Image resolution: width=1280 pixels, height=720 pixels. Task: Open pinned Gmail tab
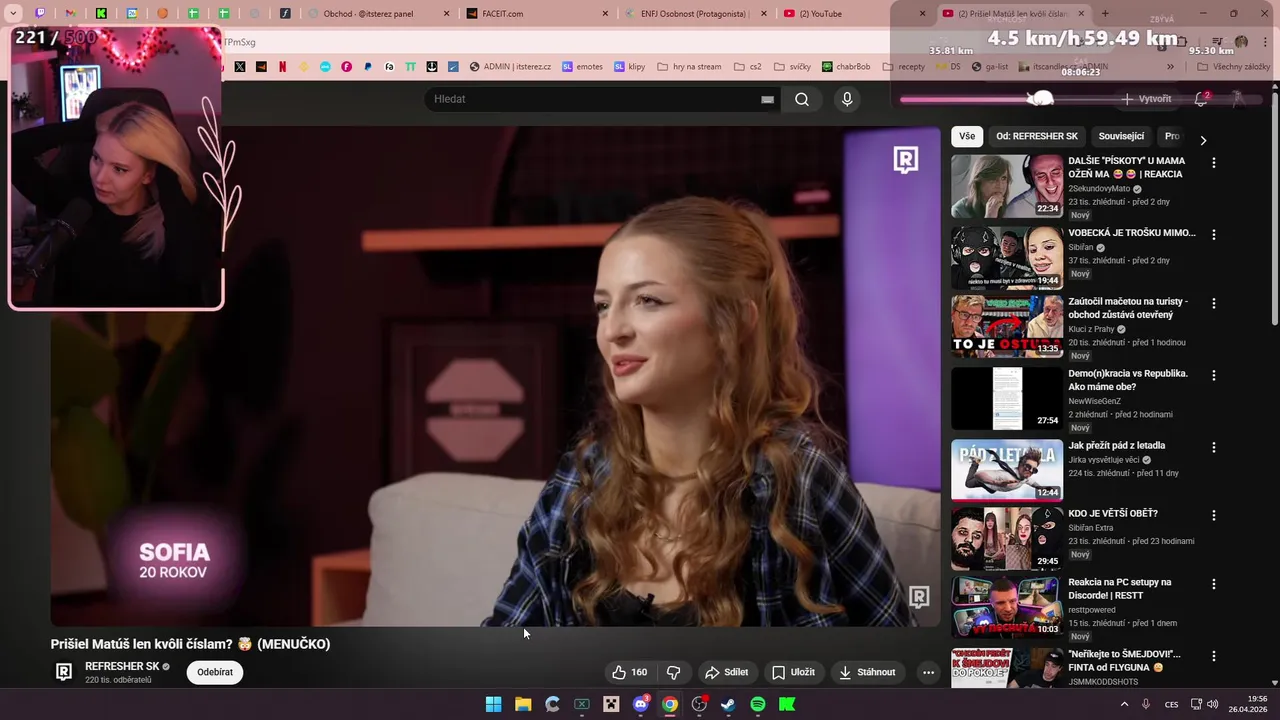(71, 14)
